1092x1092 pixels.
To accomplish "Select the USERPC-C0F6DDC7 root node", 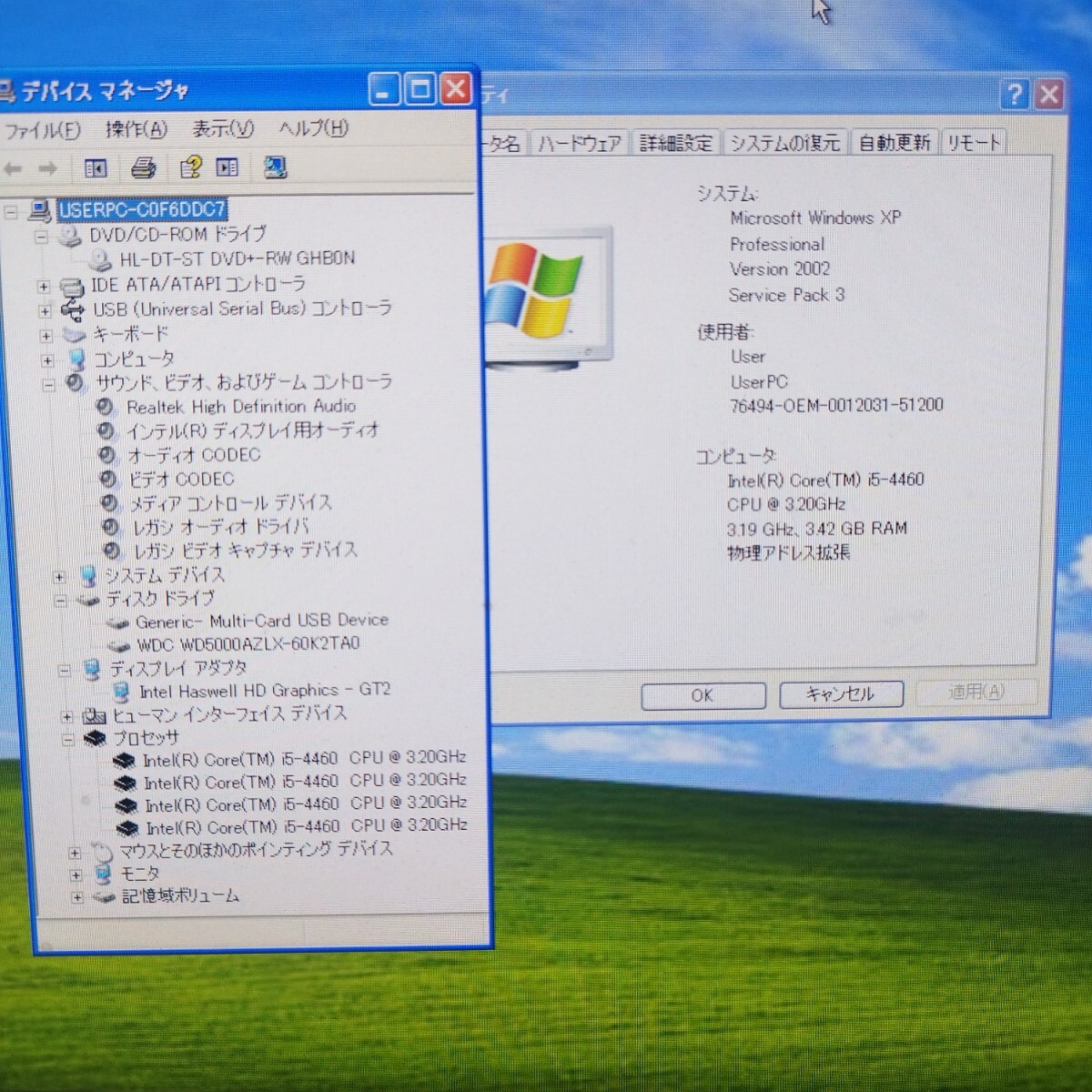I will tap(142, 209).
